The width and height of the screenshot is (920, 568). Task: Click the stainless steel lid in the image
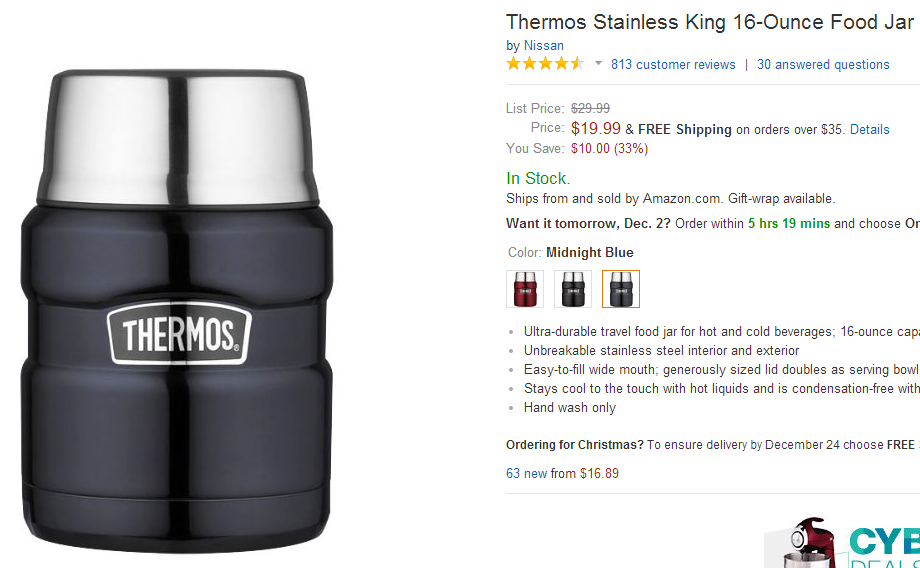(x=175, y=135)
